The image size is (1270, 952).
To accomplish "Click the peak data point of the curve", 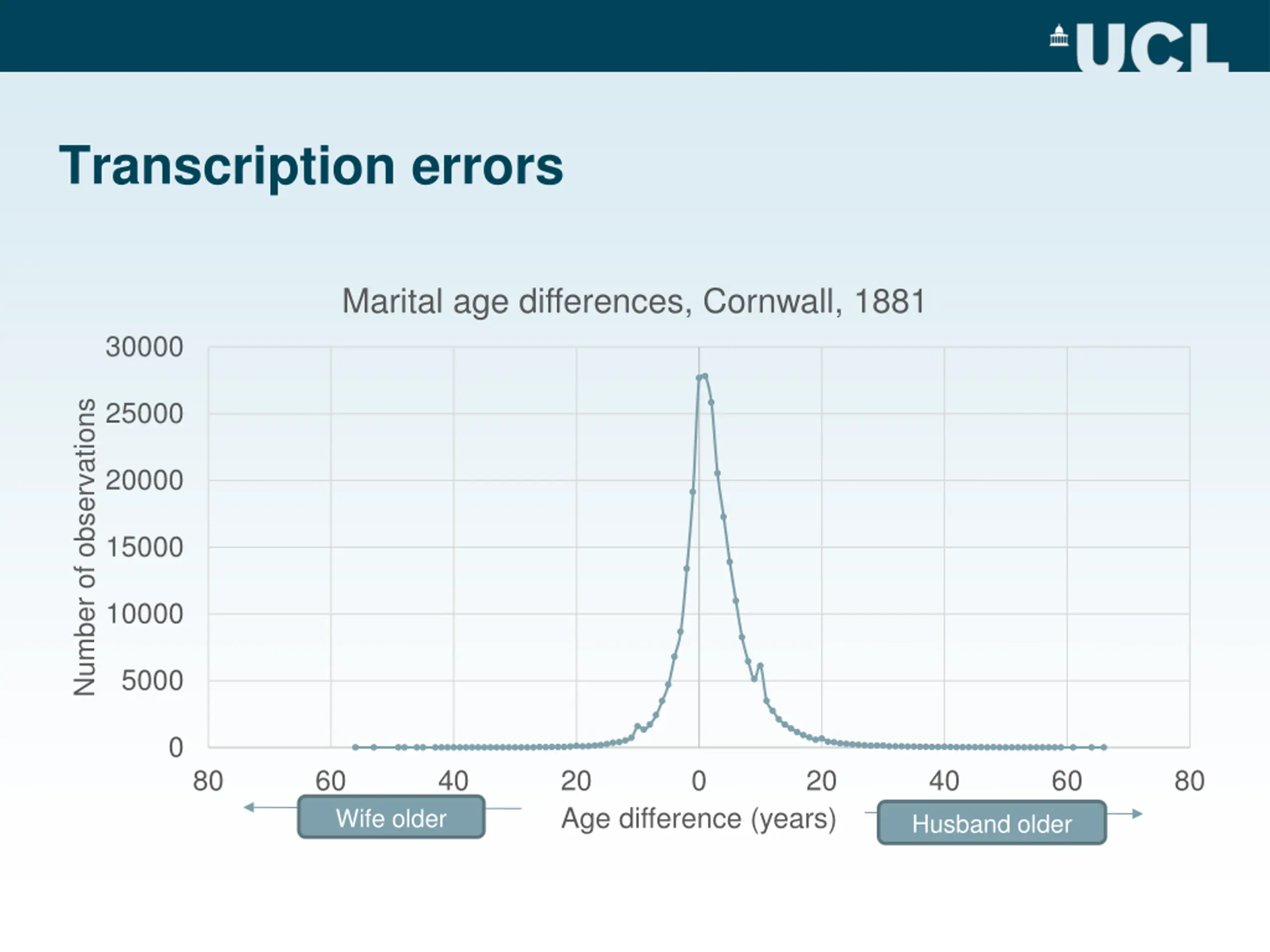I will click(705, 376).
